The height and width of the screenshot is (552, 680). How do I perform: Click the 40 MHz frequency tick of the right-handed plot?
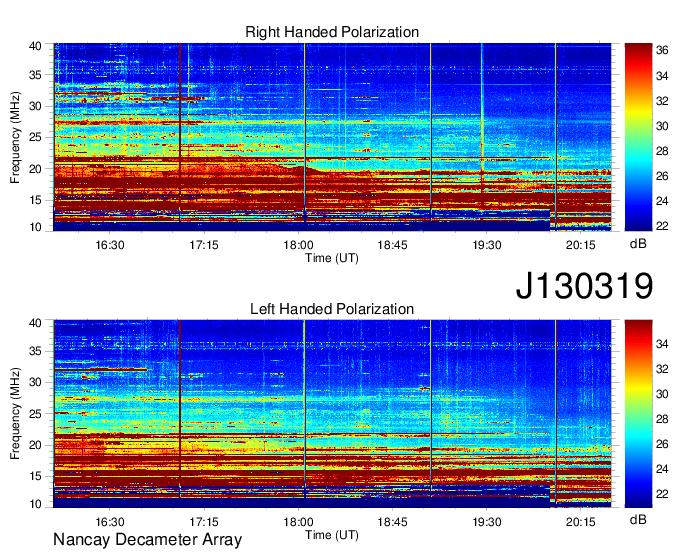pyautogui.click(x=35, y=46)
